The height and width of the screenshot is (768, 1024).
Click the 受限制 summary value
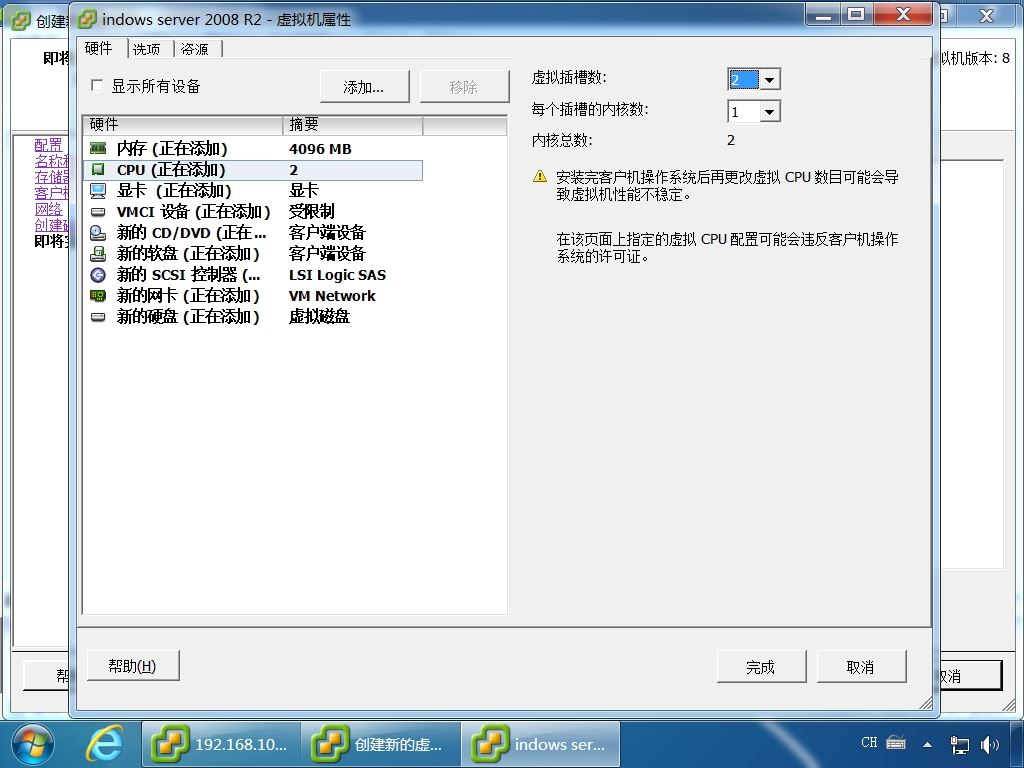312,212
